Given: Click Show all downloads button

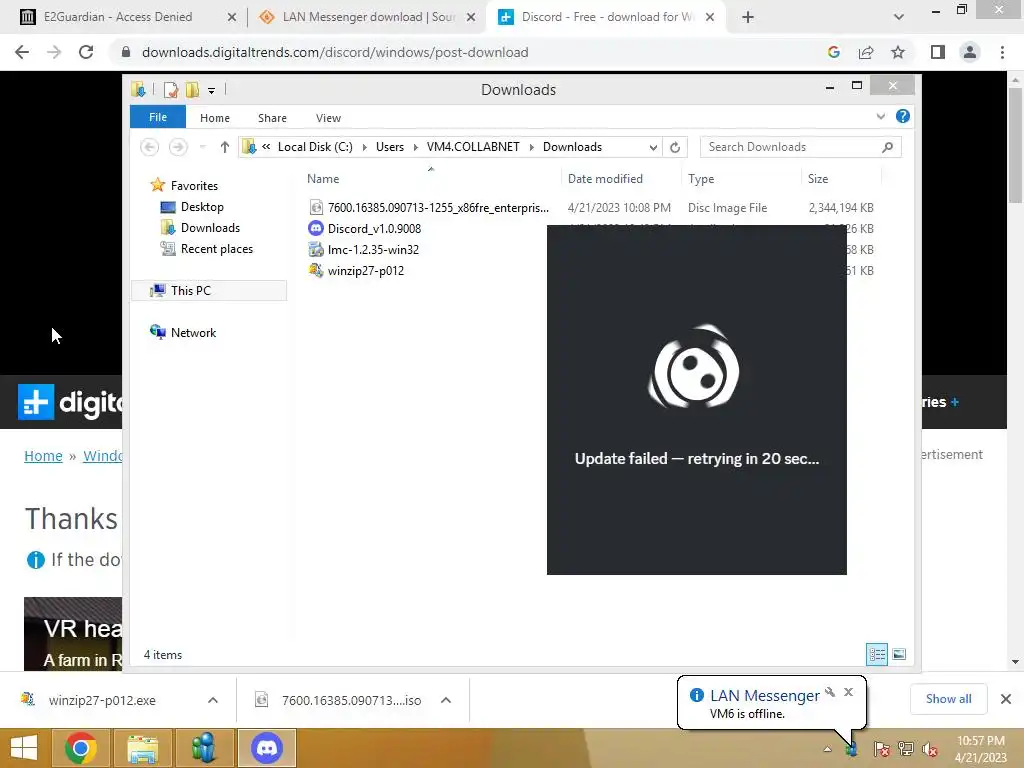Looking at the screenshot, I should pyautogui.click(x=948, y=699).
